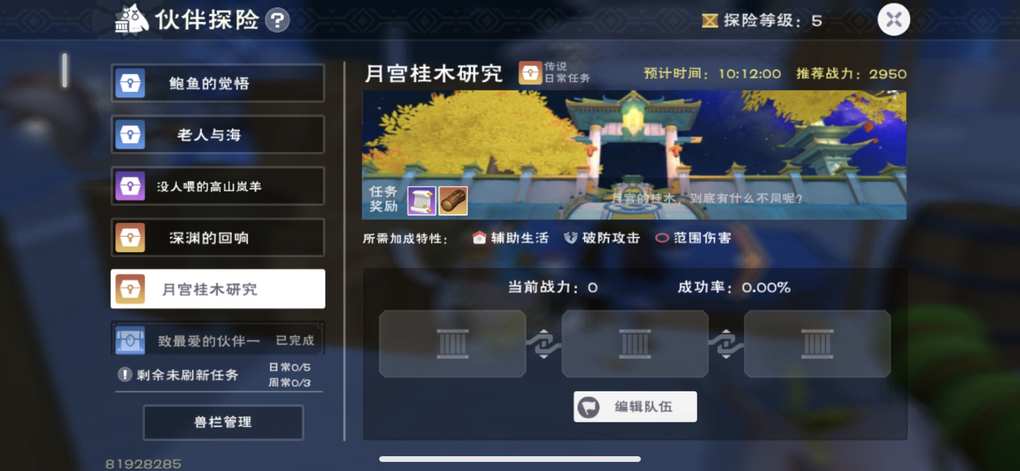Open 兽栏管理 management

click(223, 422)
